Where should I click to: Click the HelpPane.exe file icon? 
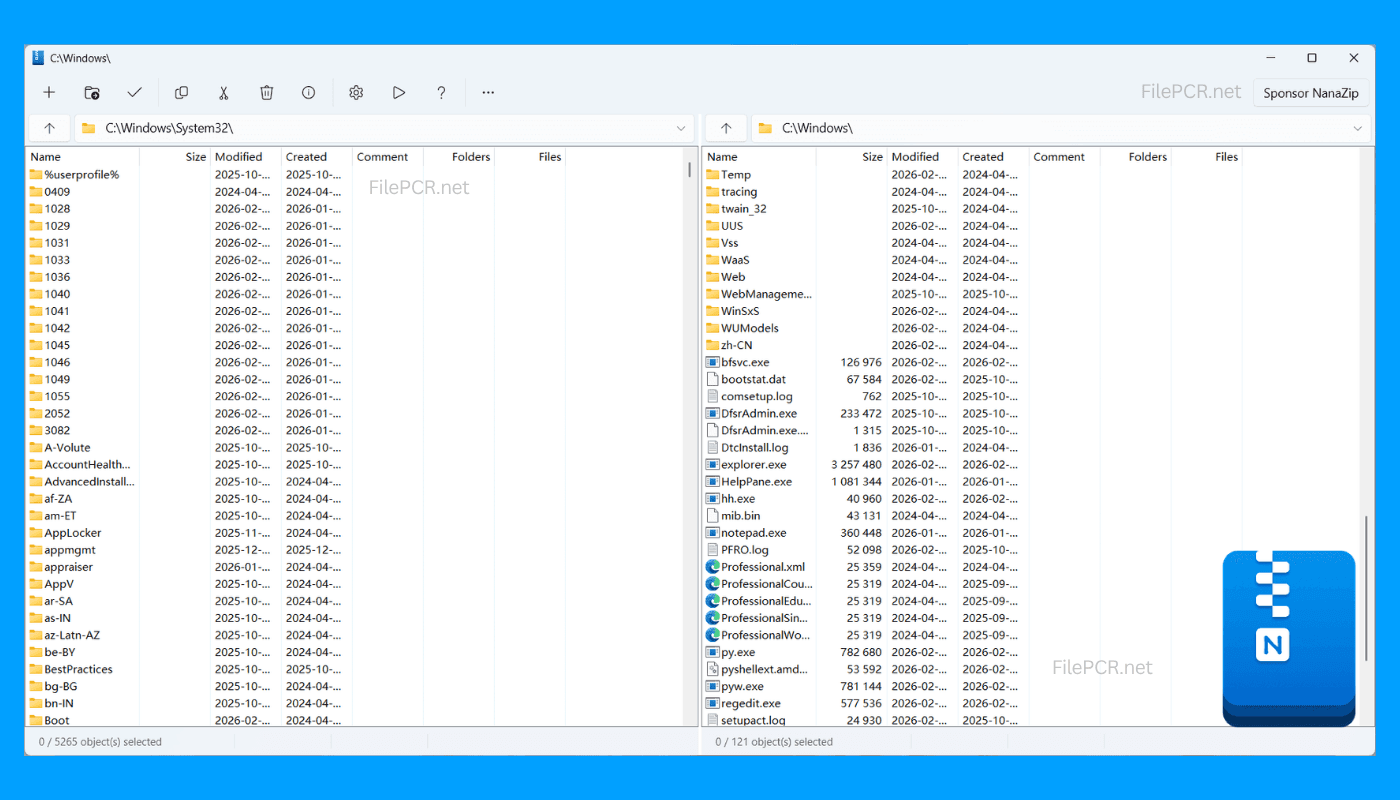coord(713,481)
